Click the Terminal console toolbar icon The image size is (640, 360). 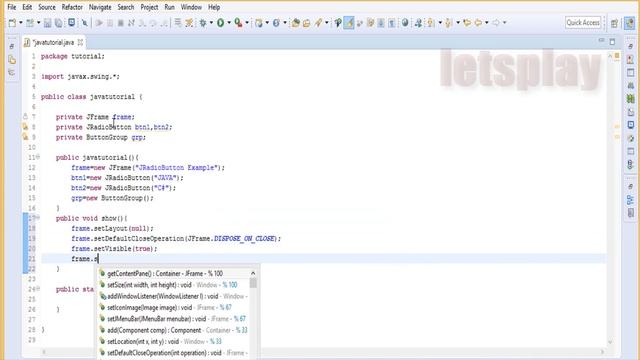click(x=71, y=22)
